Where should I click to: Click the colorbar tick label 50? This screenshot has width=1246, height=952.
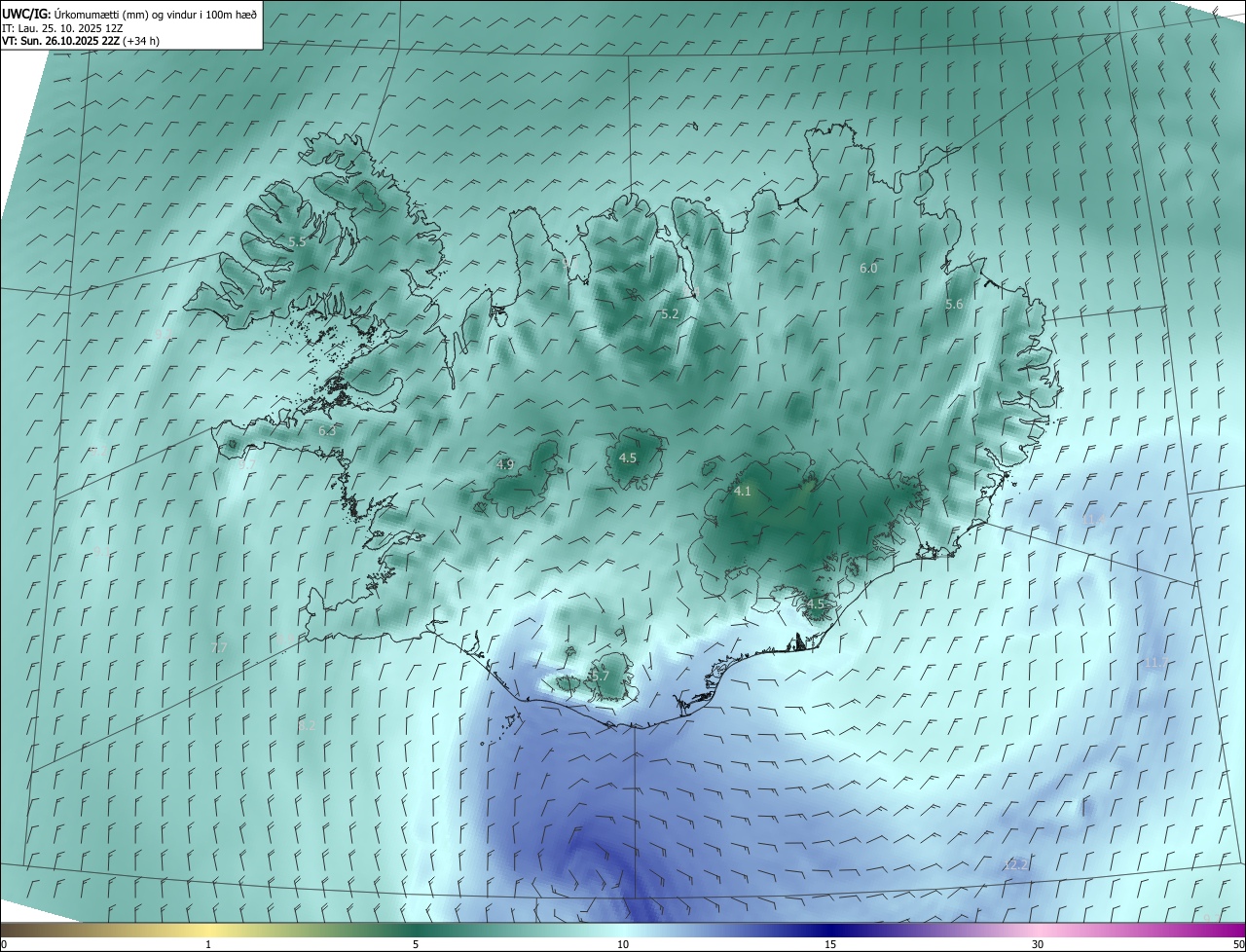tap(1238, 945)
